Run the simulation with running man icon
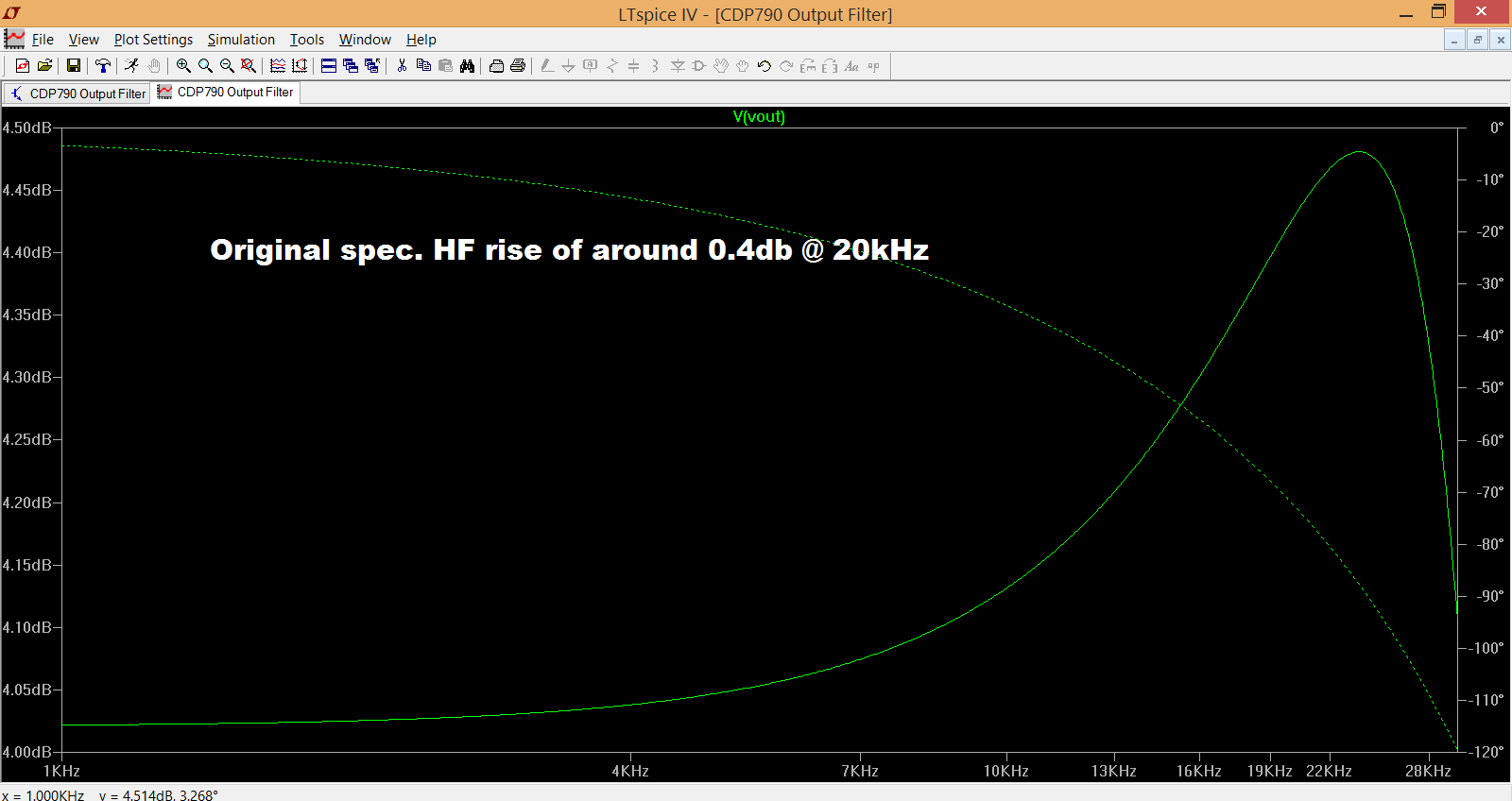1512x801 pixels. 131,65
